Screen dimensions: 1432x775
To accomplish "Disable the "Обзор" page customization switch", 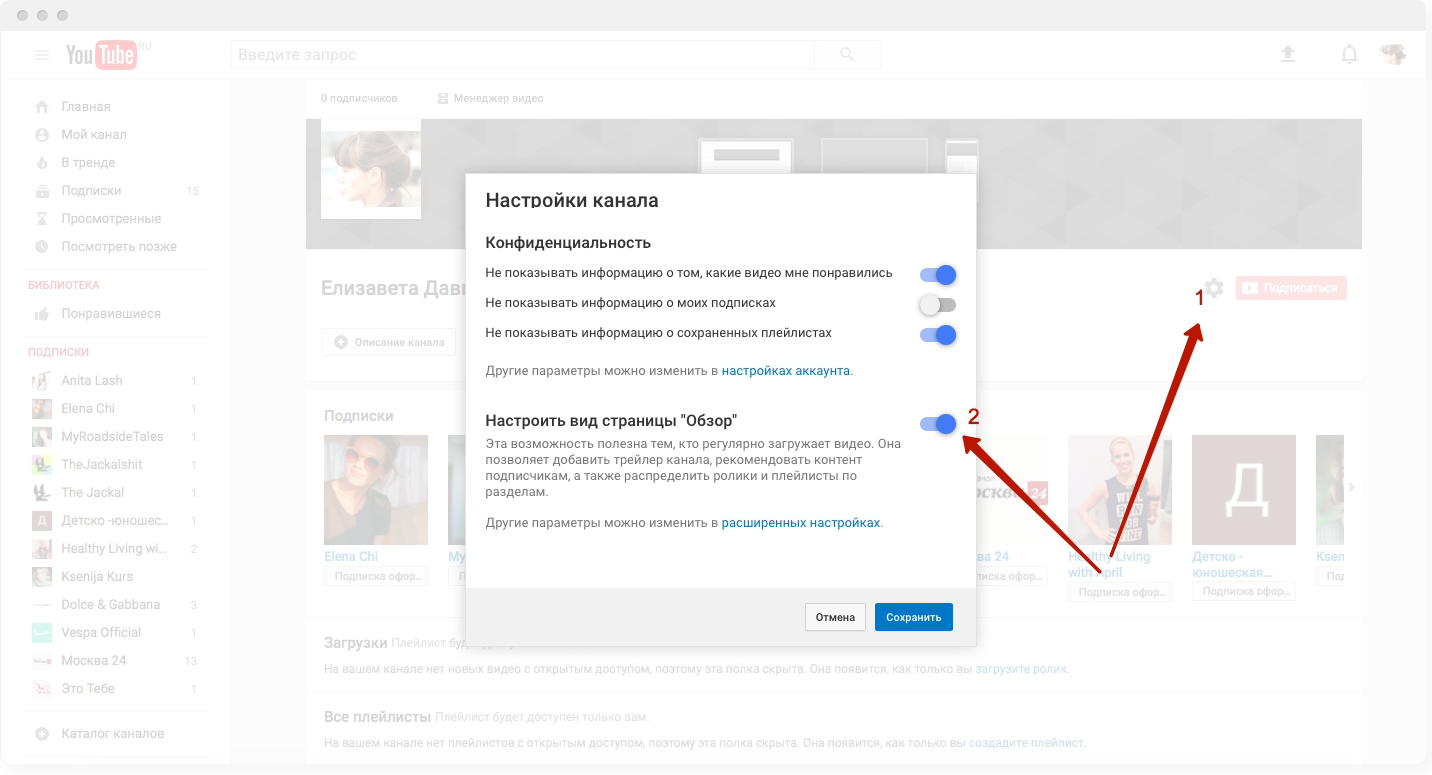I will point(938,424).
